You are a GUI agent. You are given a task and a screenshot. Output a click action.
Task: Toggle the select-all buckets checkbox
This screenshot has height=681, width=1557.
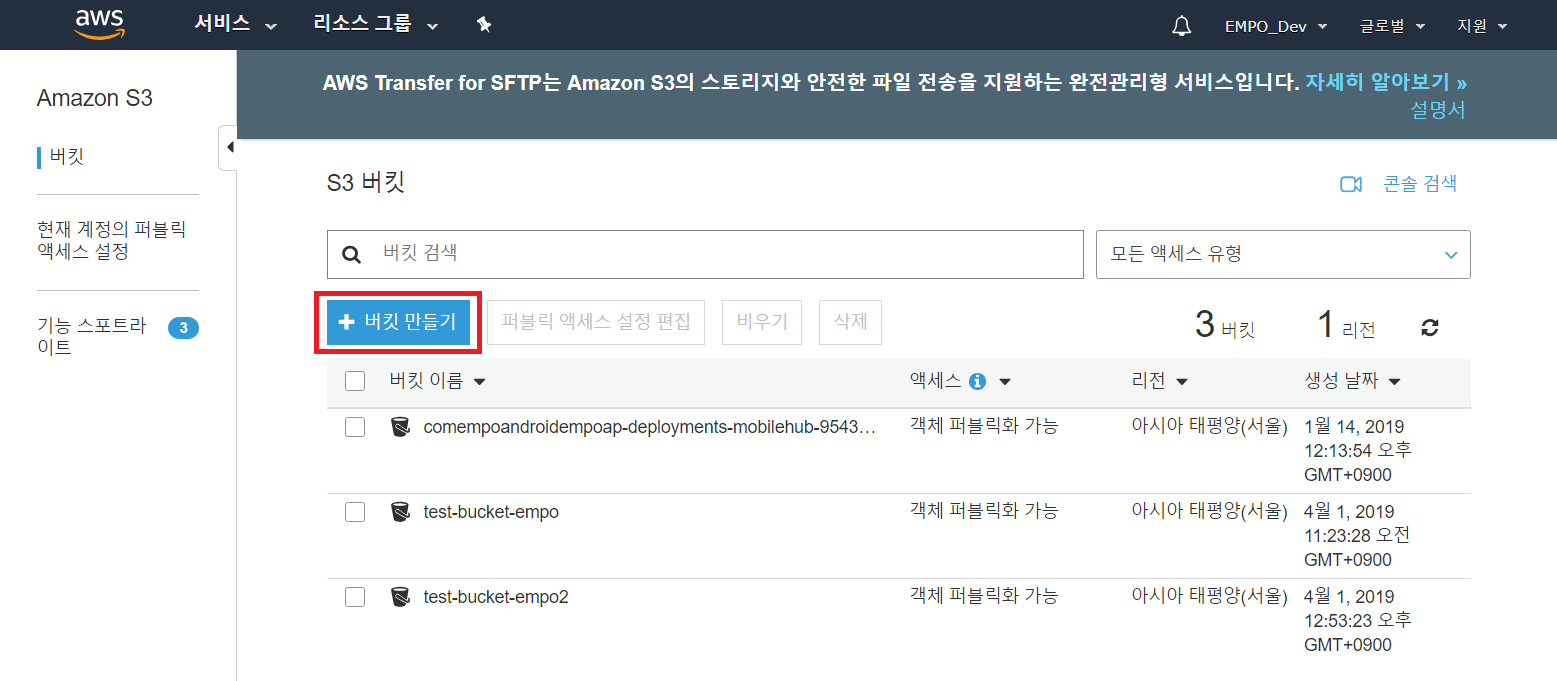(x=355, y=381)
